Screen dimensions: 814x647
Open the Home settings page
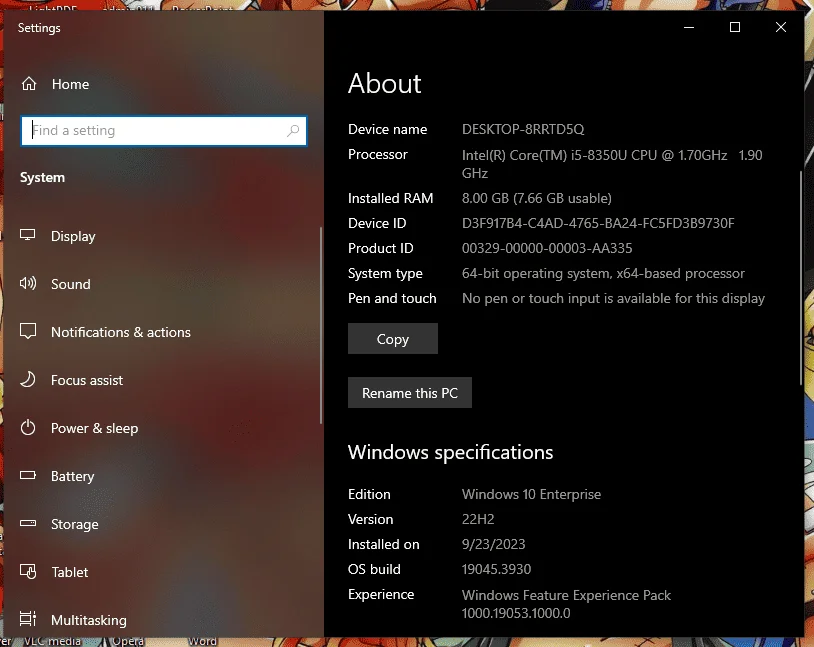pos(71,84)
